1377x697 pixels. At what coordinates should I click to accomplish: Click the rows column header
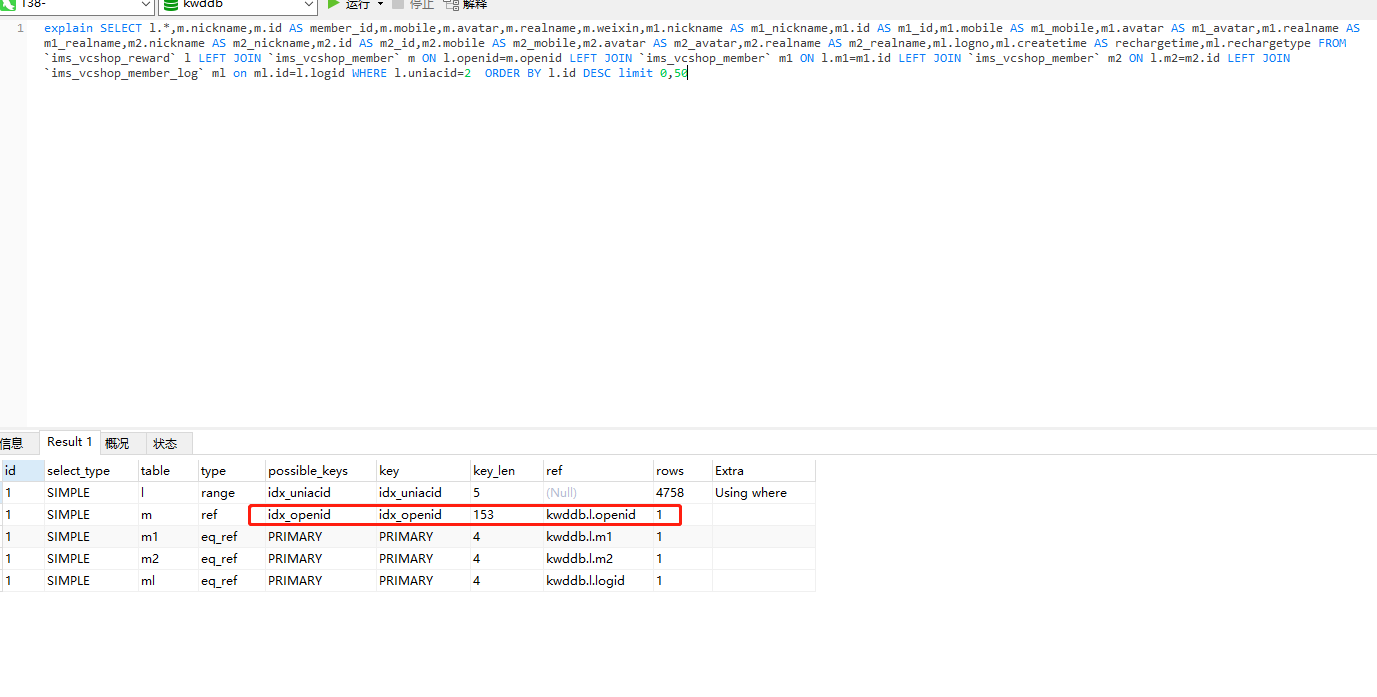[682, 470]
